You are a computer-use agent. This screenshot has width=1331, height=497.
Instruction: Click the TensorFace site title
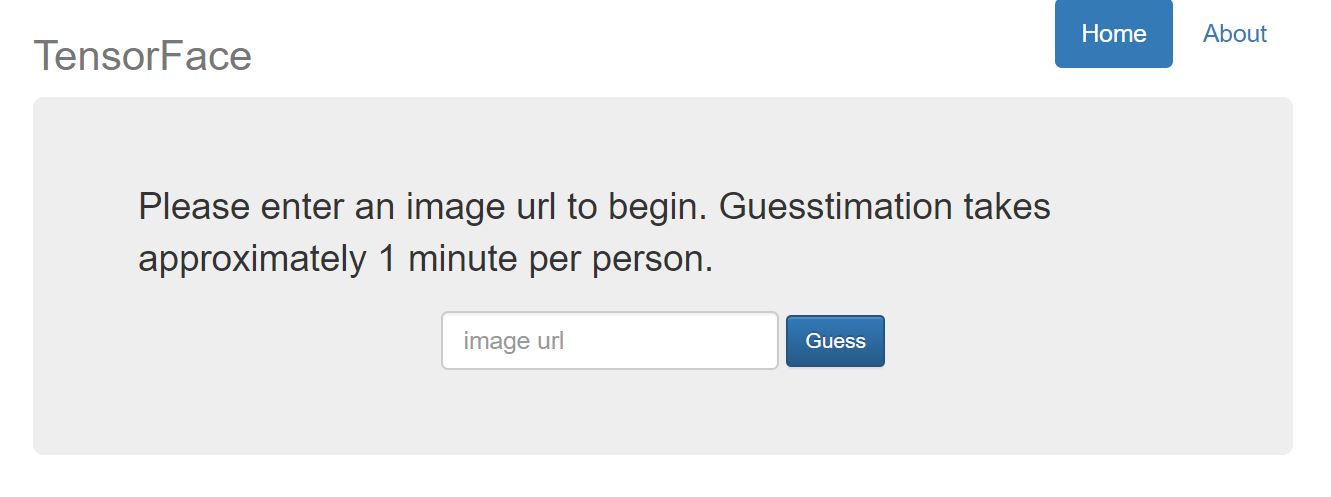pyautogui.click(x=143, y=56)
